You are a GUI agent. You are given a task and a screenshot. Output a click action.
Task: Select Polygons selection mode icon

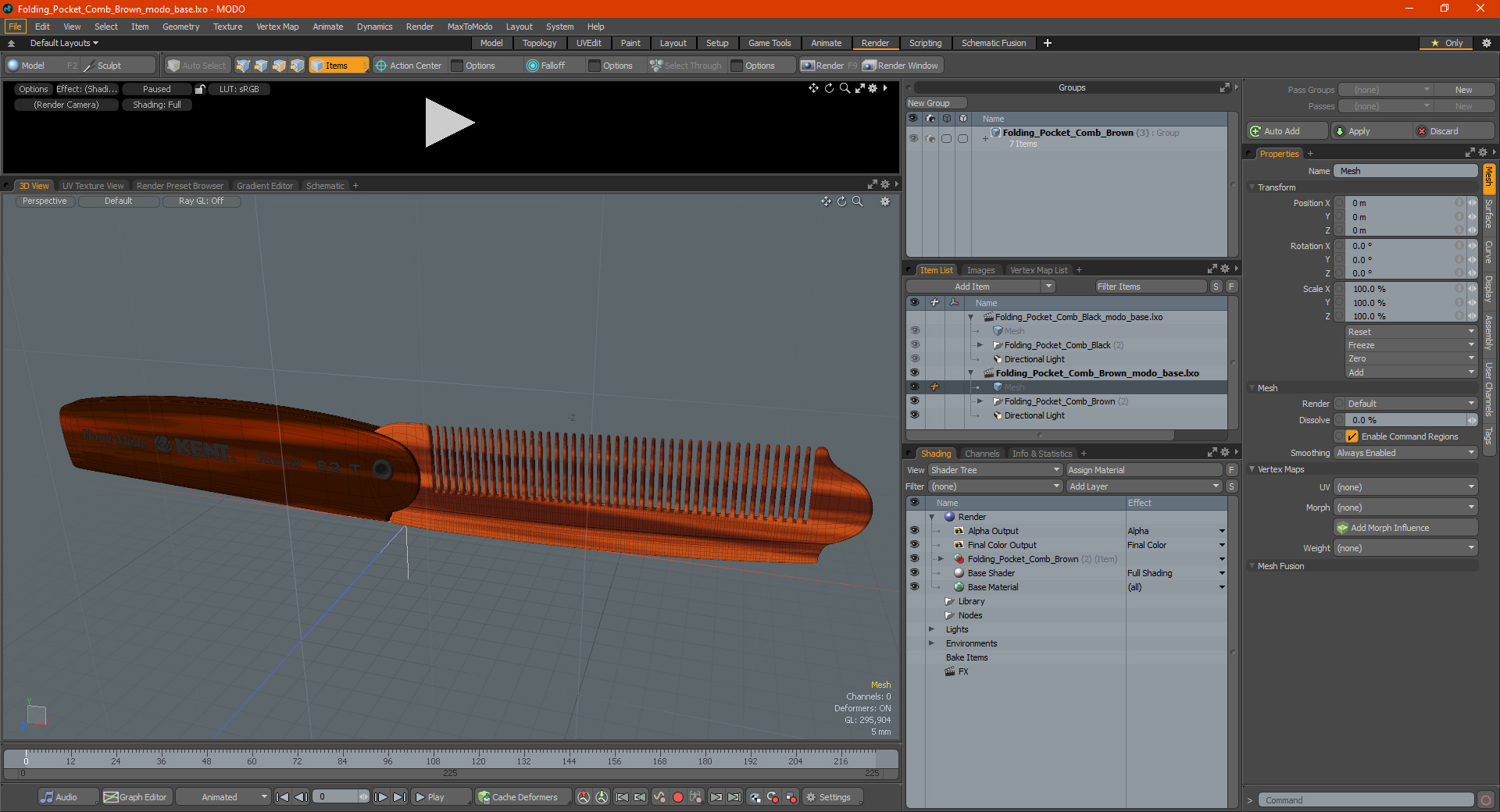pos(279,66)
